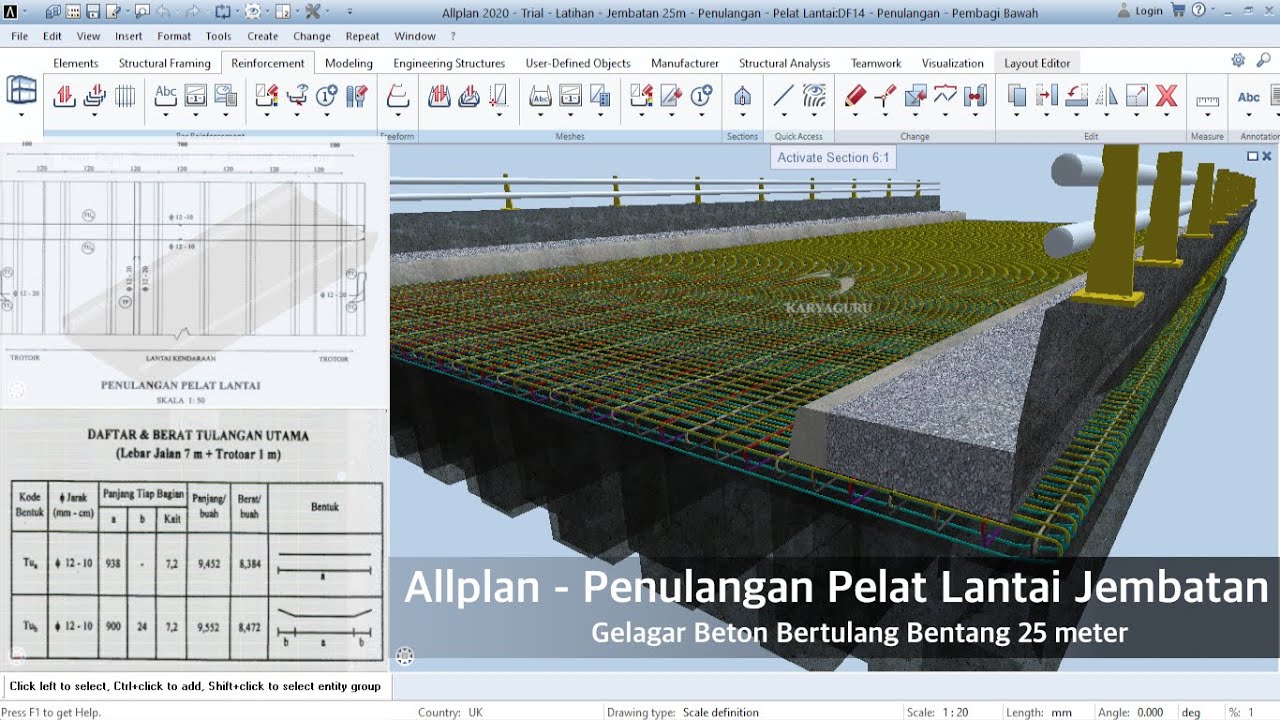Click the join elements icon in Change group

975,96
